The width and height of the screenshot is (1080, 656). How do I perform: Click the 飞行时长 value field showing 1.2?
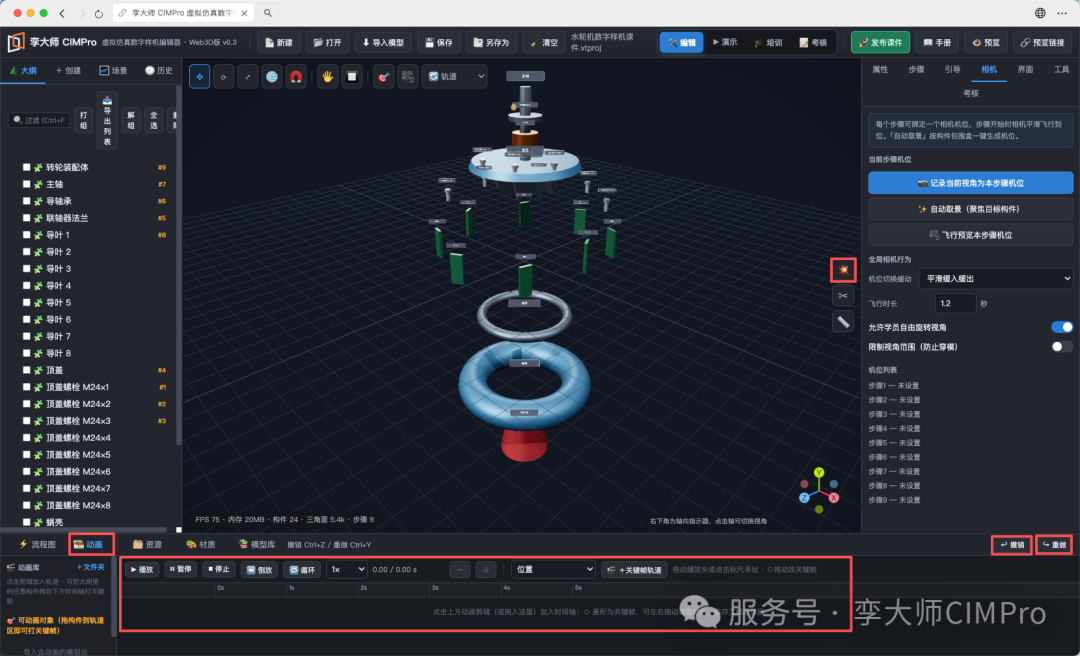click(955, 303)
